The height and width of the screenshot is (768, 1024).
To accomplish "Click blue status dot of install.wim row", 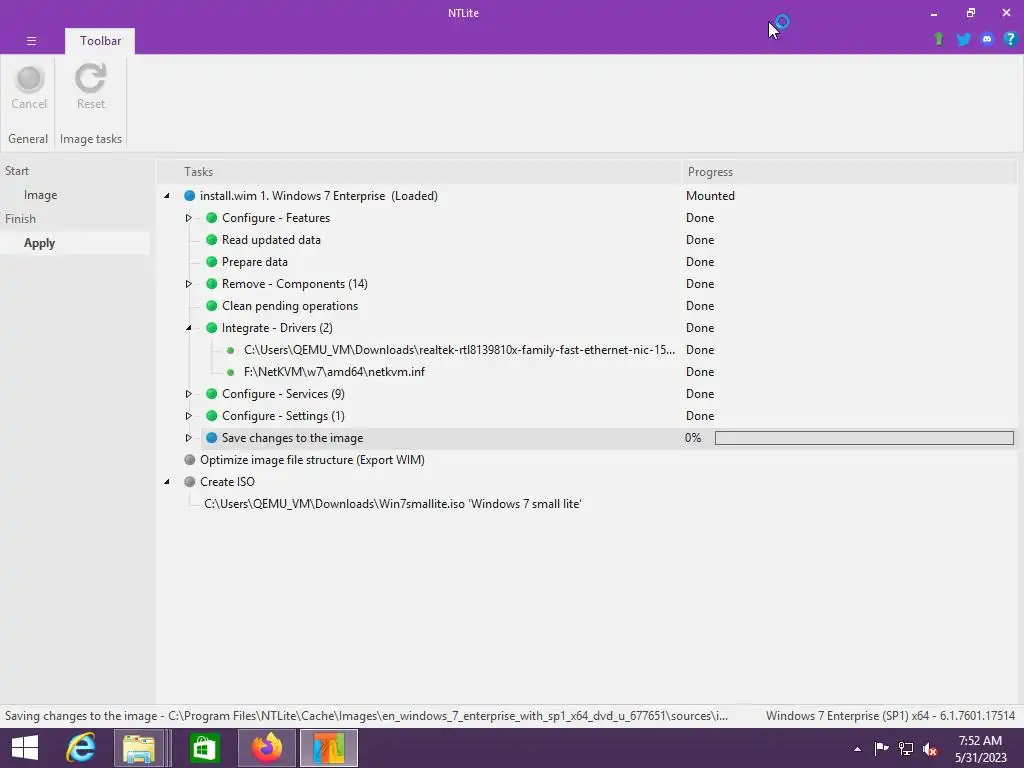I will (x=189, y=196).
